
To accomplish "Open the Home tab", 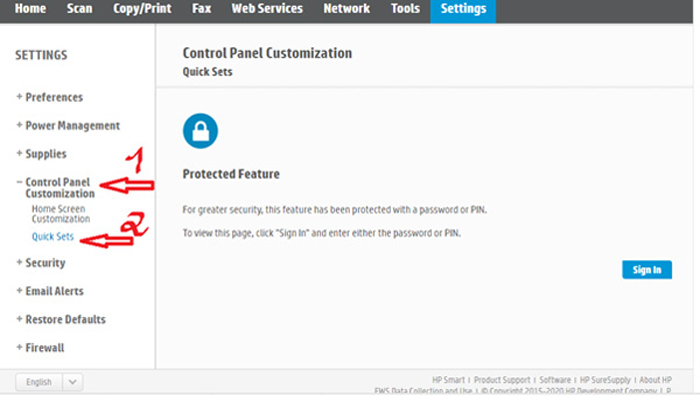I will (30, 8).
